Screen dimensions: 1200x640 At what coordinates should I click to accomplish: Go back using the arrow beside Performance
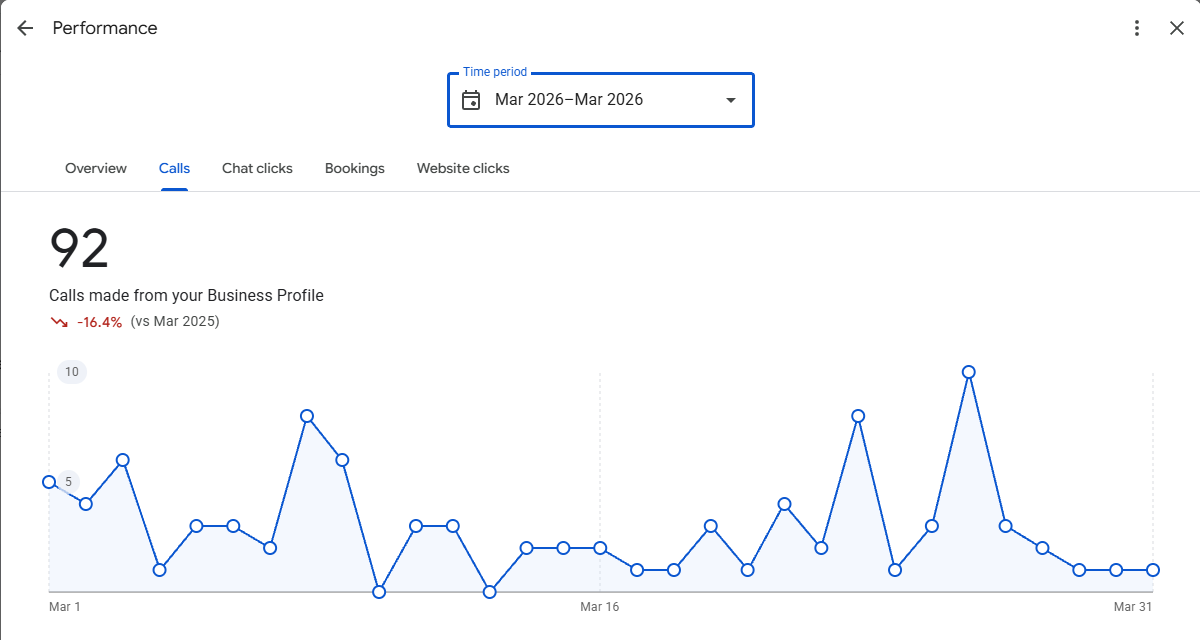tap(25, 28)
